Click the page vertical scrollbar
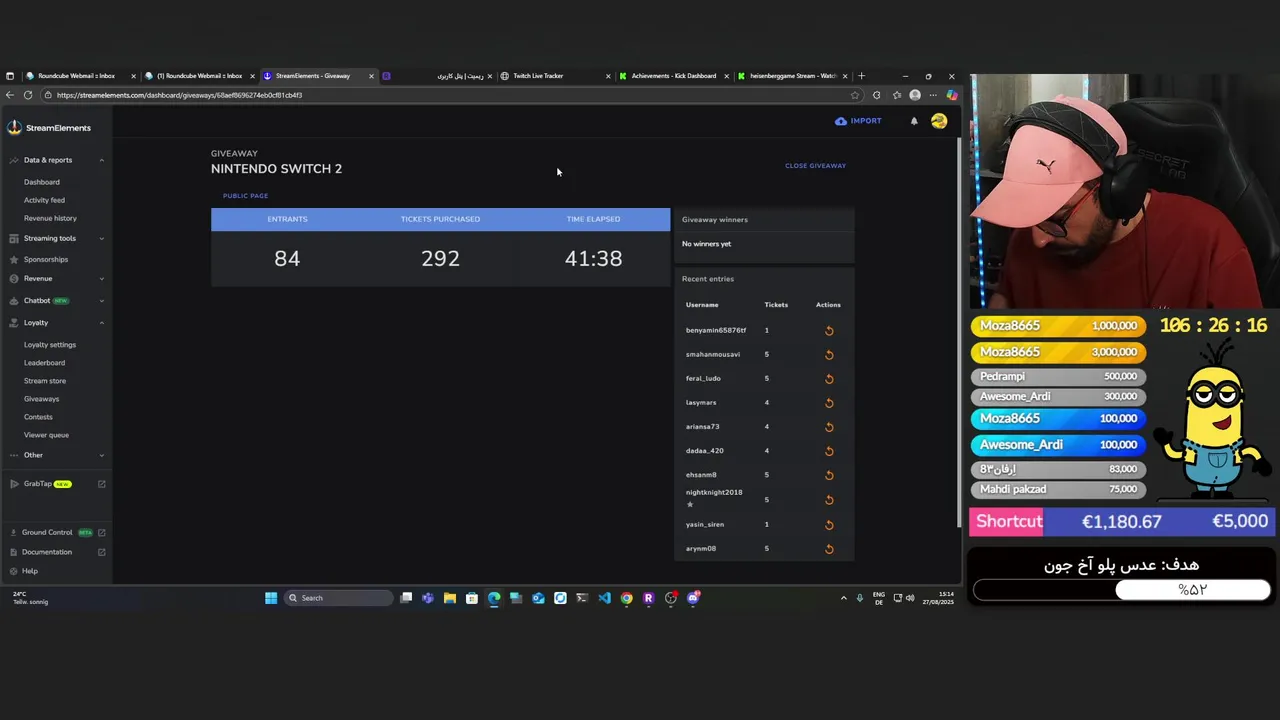1280x720 pixels. pos(958,330)
